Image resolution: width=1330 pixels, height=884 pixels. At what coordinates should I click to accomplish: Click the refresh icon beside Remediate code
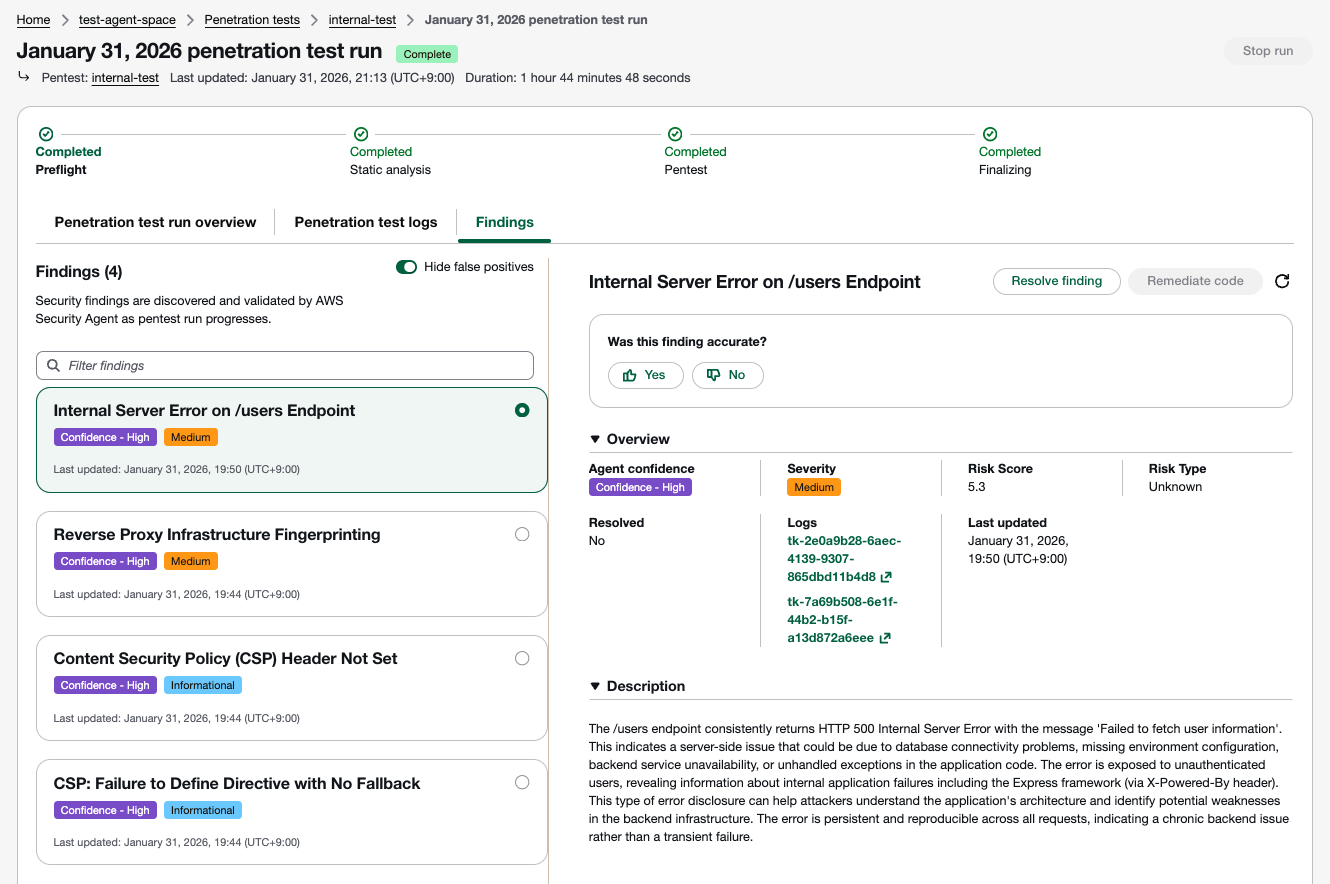coord(1282,281)
